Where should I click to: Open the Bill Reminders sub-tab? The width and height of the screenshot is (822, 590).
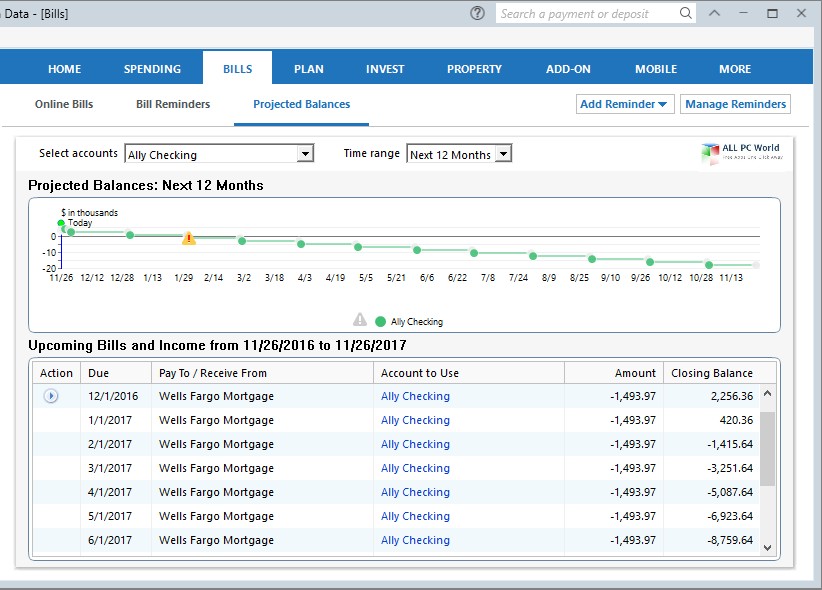173,104
